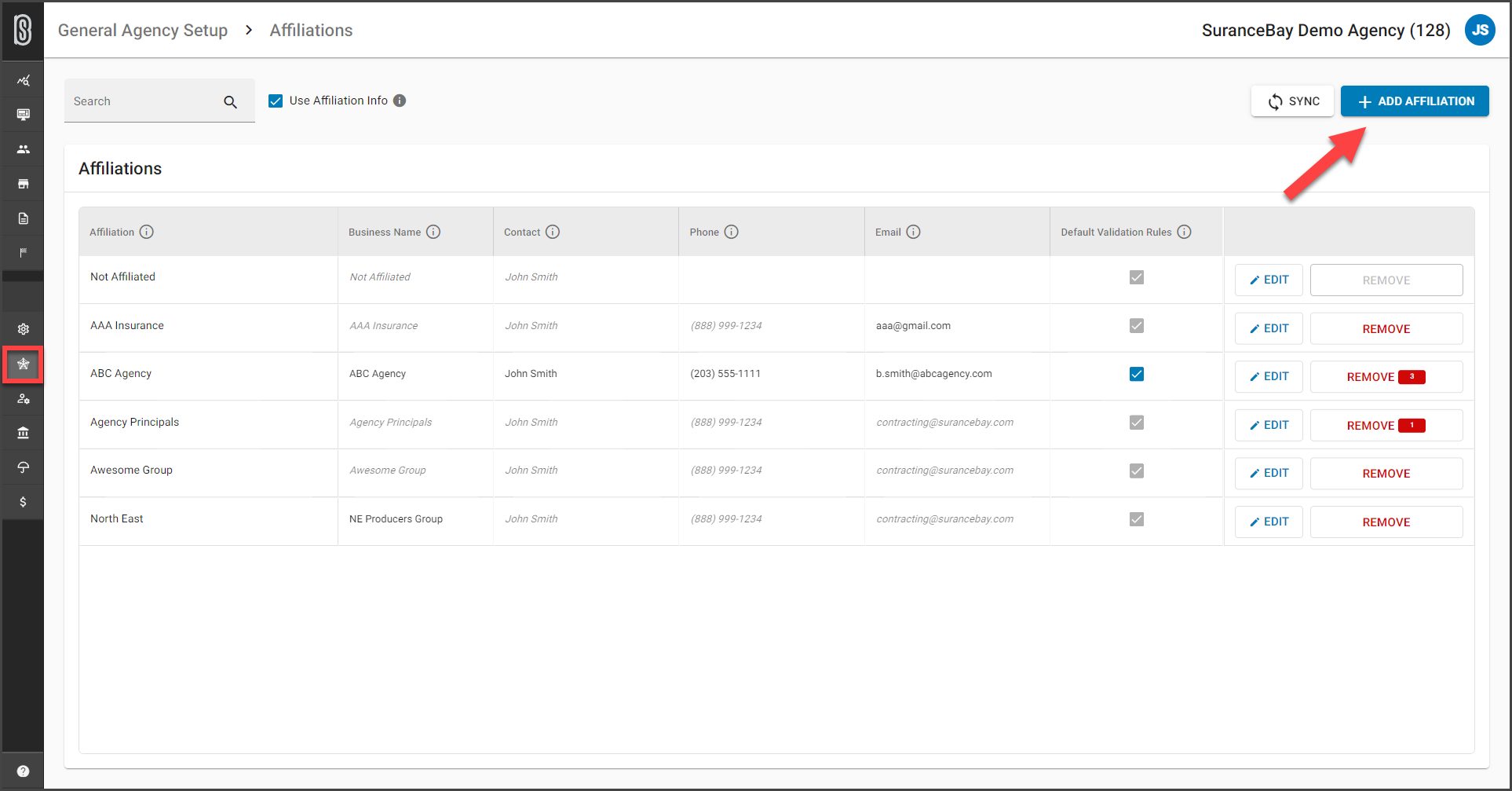
Task: Edit the Not Affiliated row
Action: (x=1269, y=280)
